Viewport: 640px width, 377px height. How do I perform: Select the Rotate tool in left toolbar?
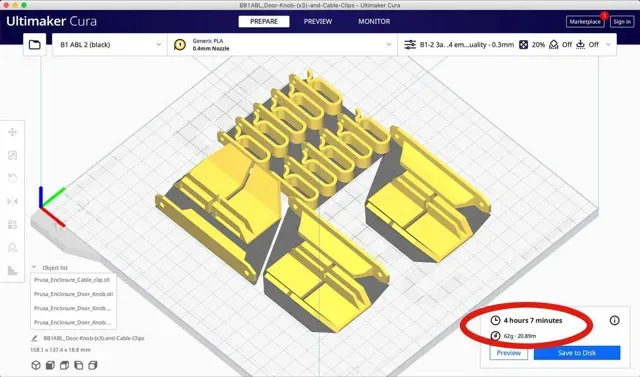tap(13, 178)
